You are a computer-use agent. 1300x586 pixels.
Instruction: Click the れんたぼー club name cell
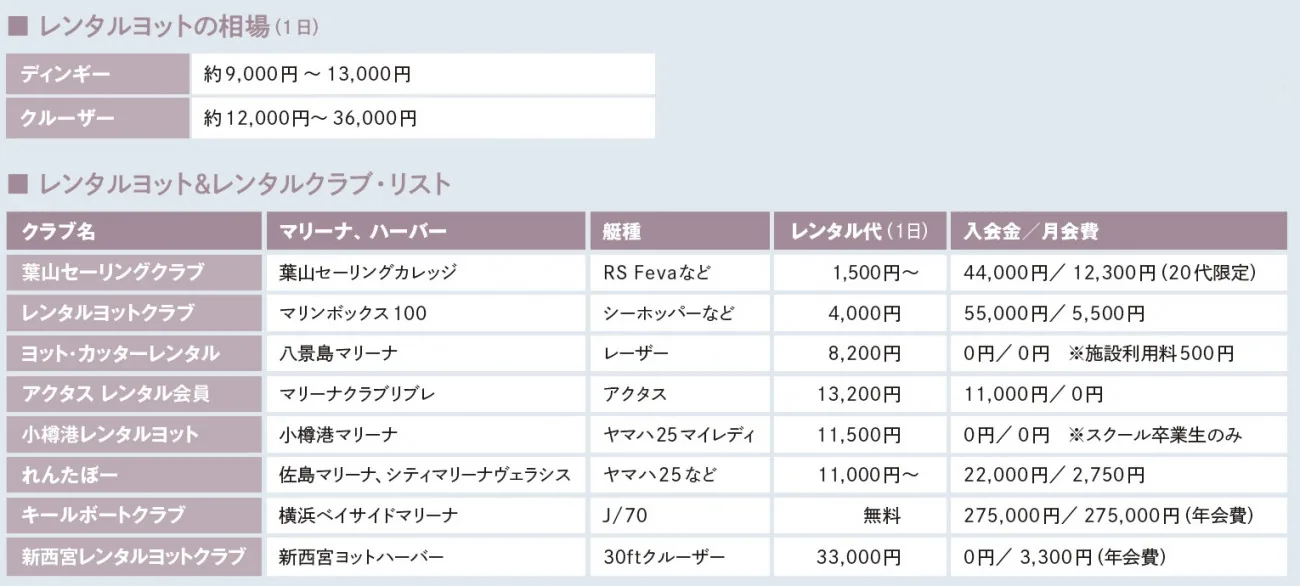(x=133, y=475)
